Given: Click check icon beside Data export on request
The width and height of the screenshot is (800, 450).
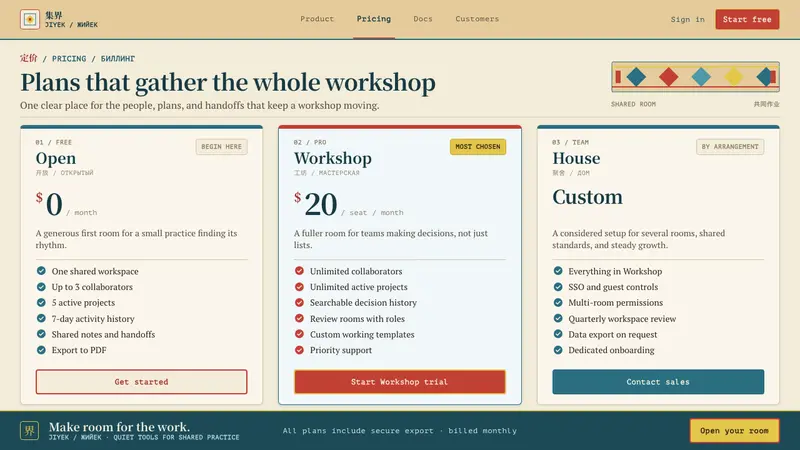Looking at the screenshot, I should (558, 334).
